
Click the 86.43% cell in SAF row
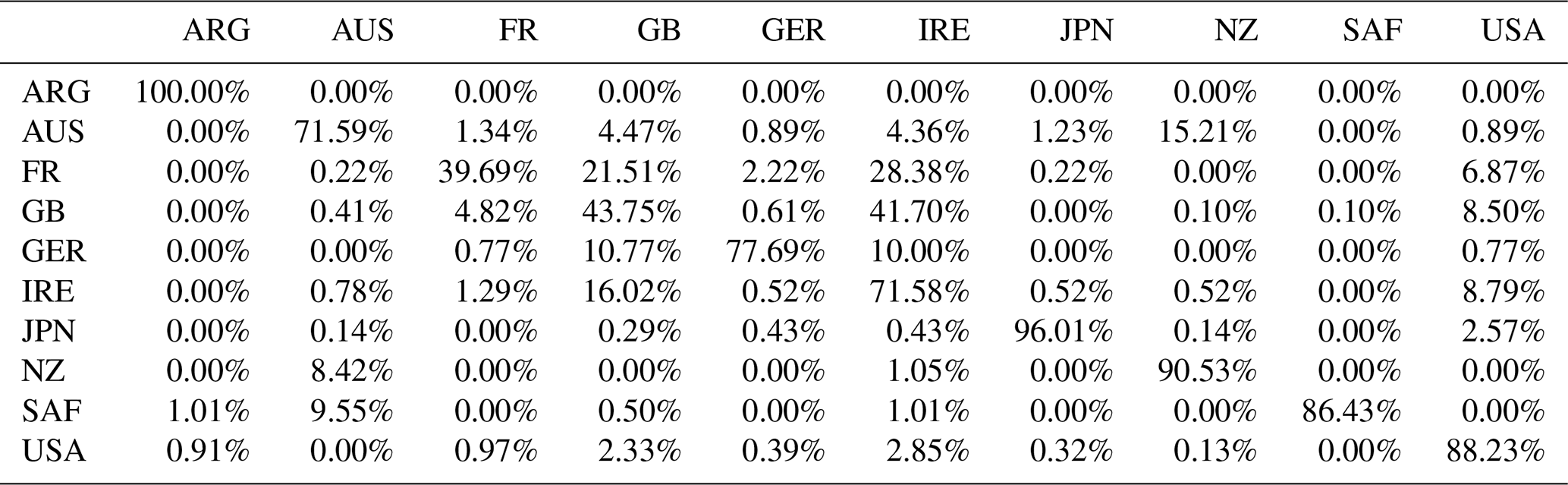coord(1351,411)
